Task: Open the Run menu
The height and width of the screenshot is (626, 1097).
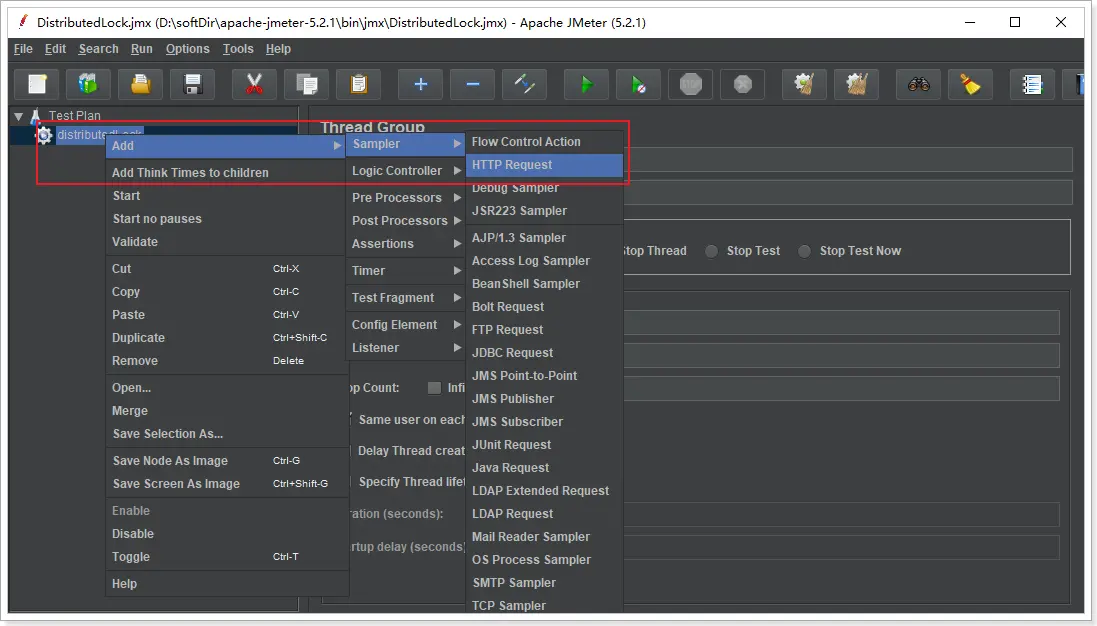Action: (141, 49)
